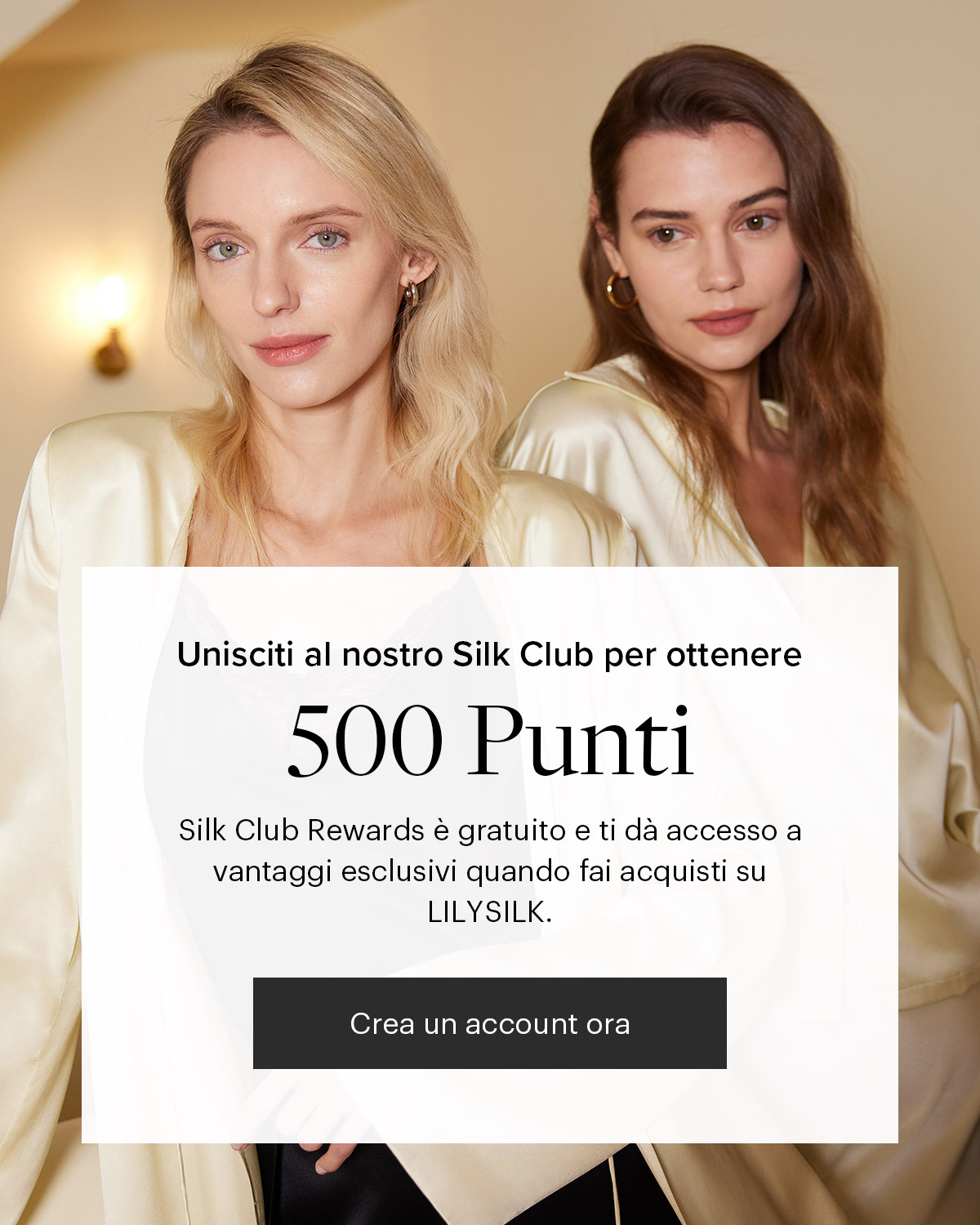Click the words 'per ottenere' in the headline
Screen dimensions: 980x1225
point(703,656)
